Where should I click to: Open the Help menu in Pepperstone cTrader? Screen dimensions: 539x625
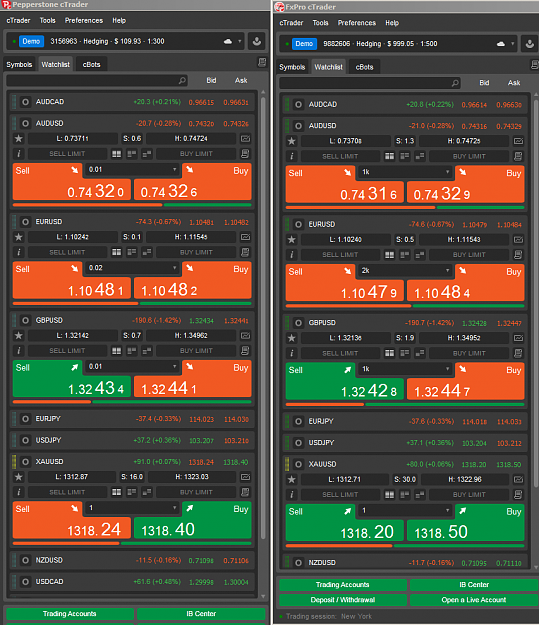click(119, 21)
